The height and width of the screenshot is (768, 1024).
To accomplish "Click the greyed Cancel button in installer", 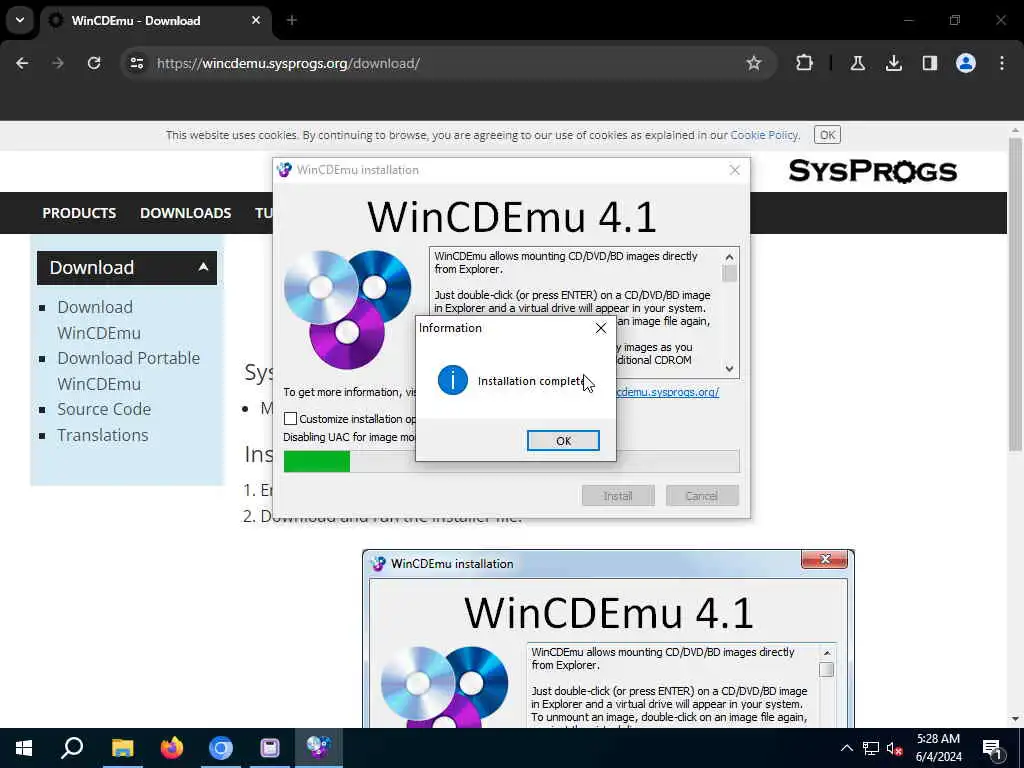I will pyautogui.click(x=702, y=496).
